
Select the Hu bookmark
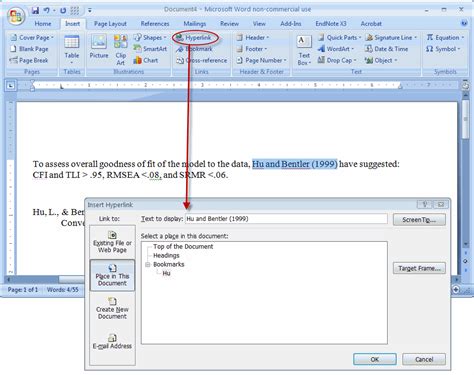click(x=166, y=273)
